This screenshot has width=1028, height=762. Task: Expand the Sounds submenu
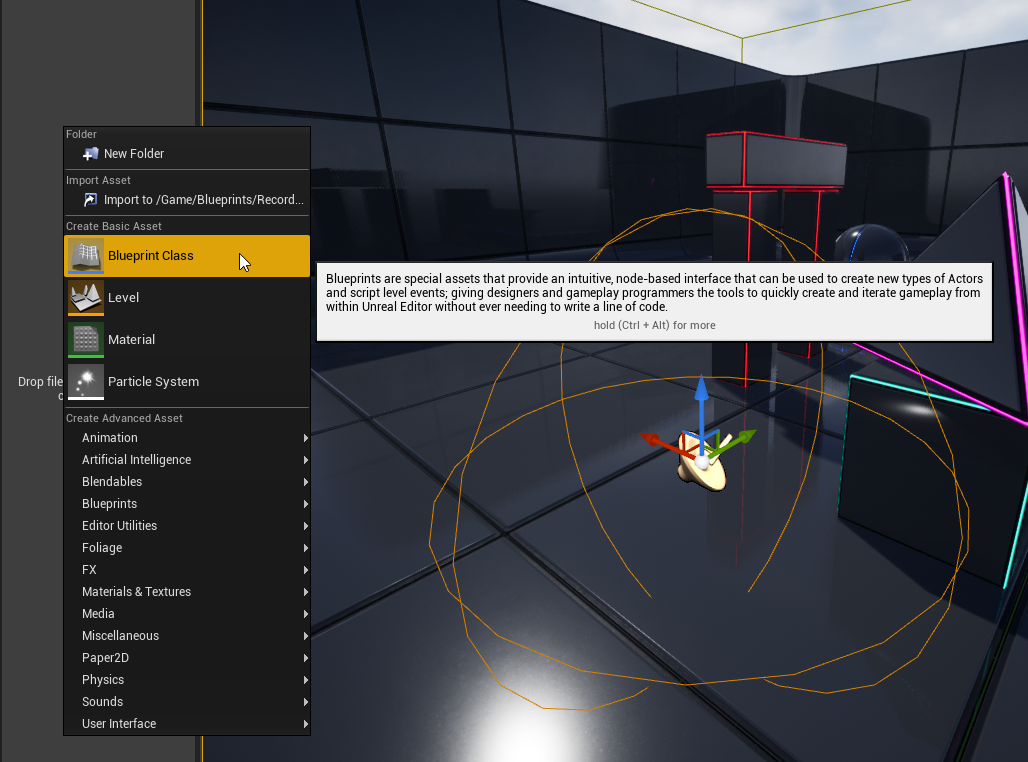click(187, 702)
